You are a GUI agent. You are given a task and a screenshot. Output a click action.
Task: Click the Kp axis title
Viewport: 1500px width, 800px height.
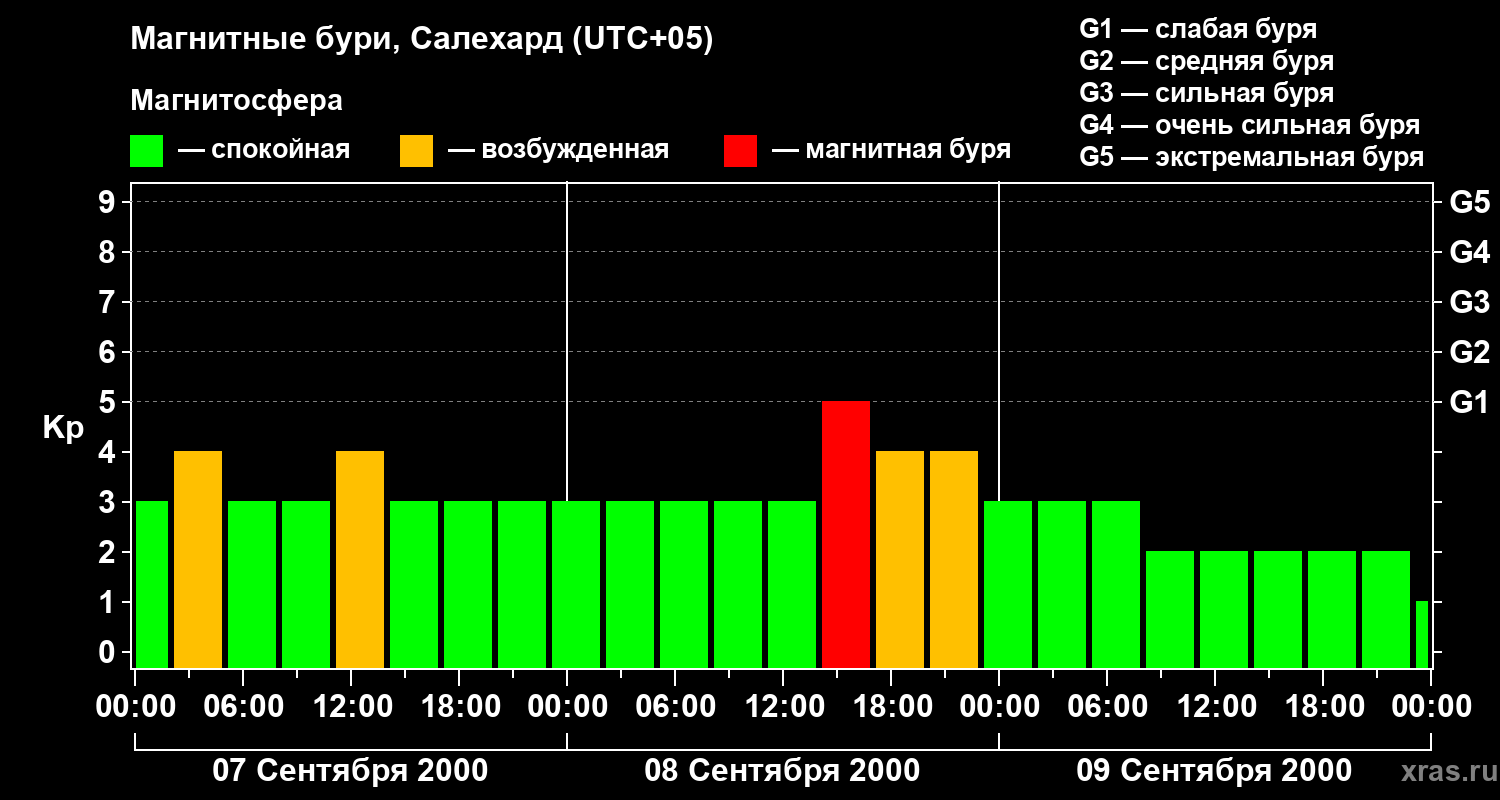click(63, 429)
